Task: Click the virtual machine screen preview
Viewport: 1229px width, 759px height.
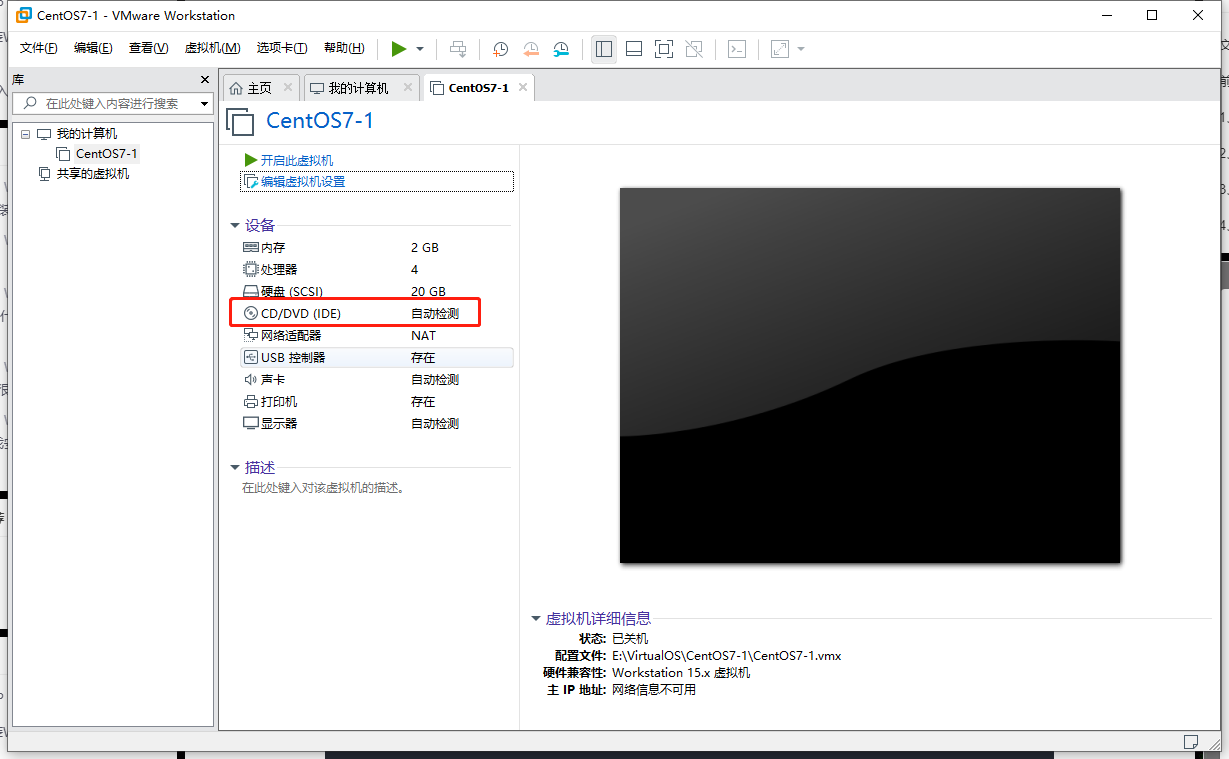Action: pos(870,375)
